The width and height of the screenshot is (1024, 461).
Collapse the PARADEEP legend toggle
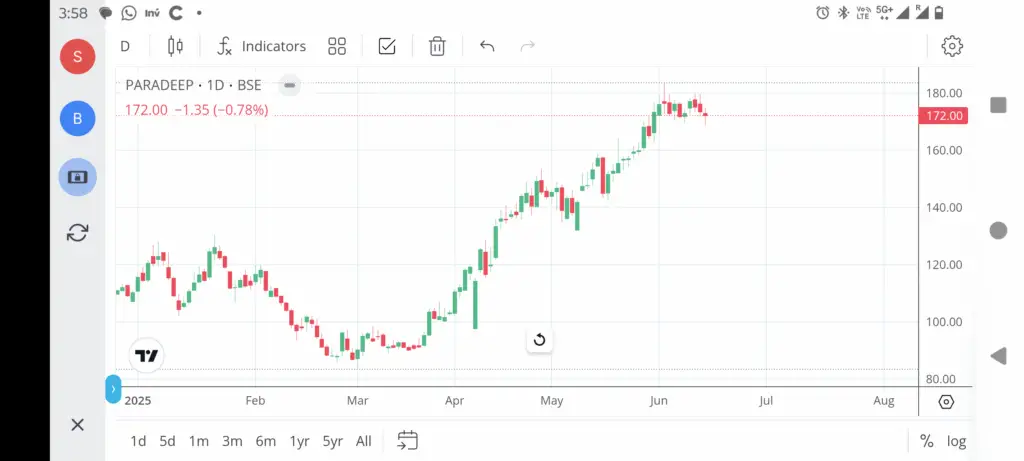click(x=289, y=85)
